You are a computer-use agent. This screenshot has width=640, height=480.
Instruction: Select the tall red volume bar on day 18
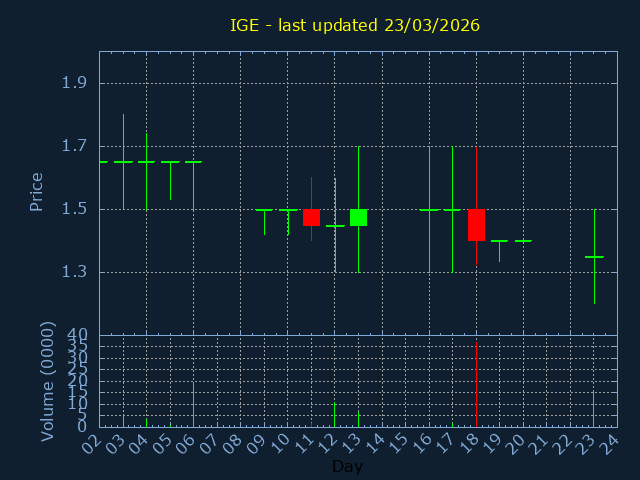(x=476, y=385)
